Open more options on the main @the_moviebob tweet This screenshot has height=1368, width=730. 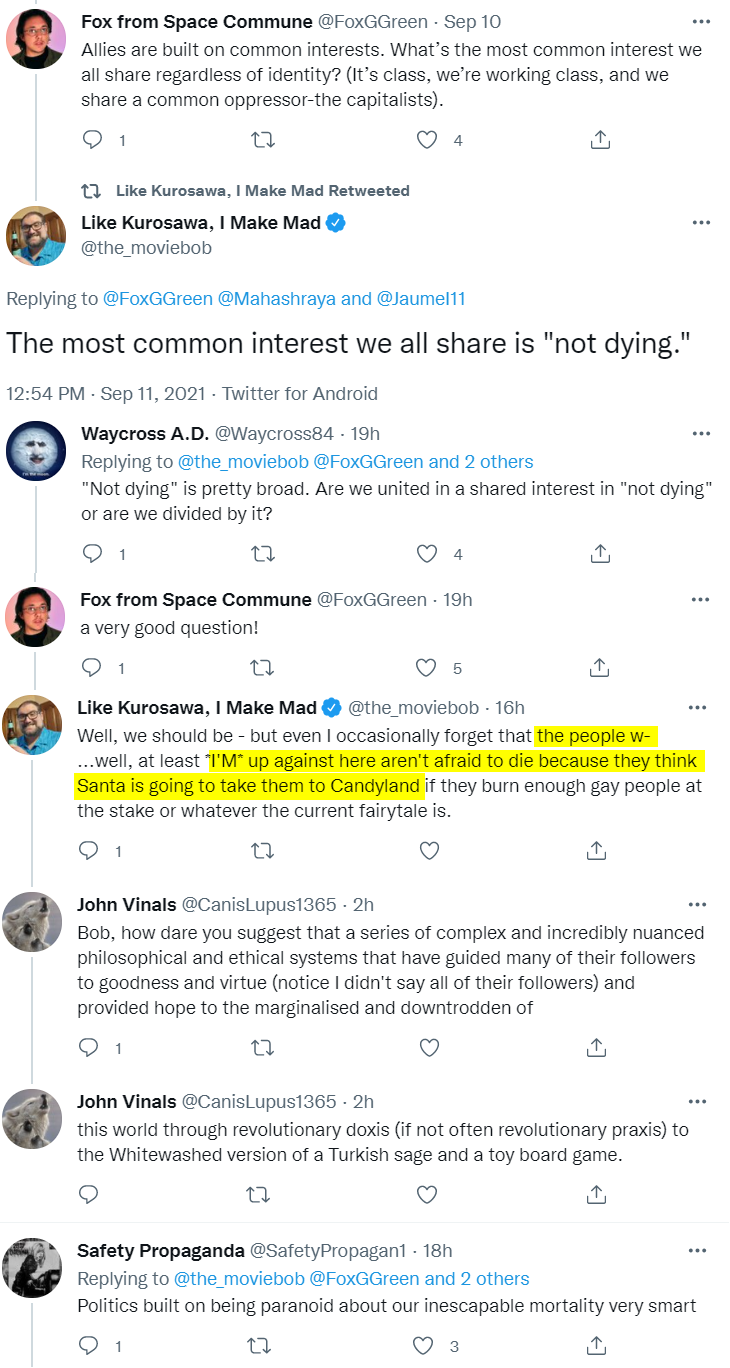[x=701, y=222]
